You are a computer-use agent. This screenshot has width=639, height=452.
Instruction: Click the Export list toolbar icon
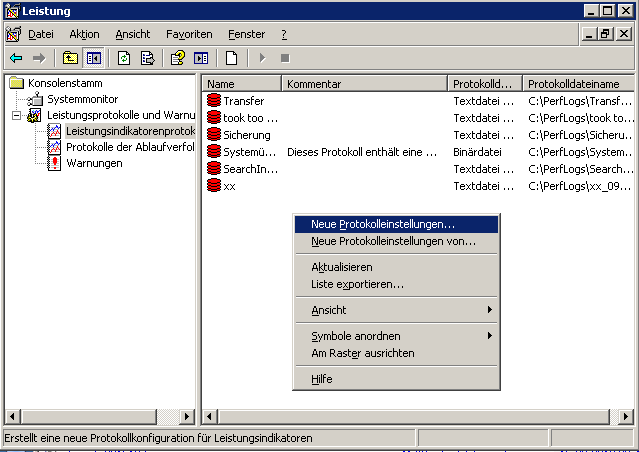[148, 58]
